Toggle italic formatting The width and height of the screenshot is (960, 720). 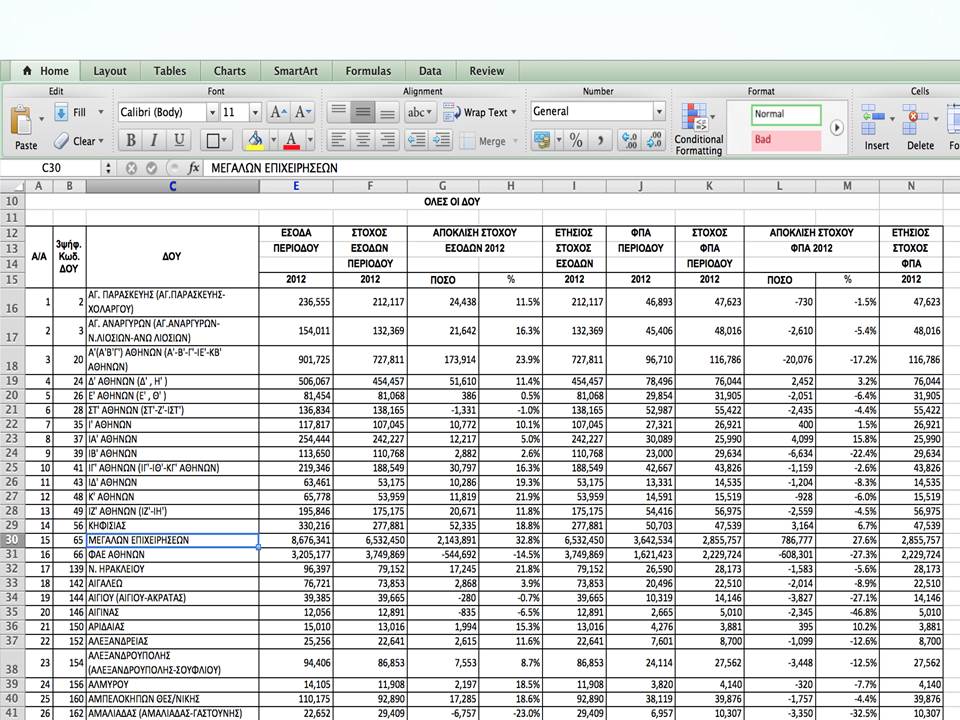[154, 141]
